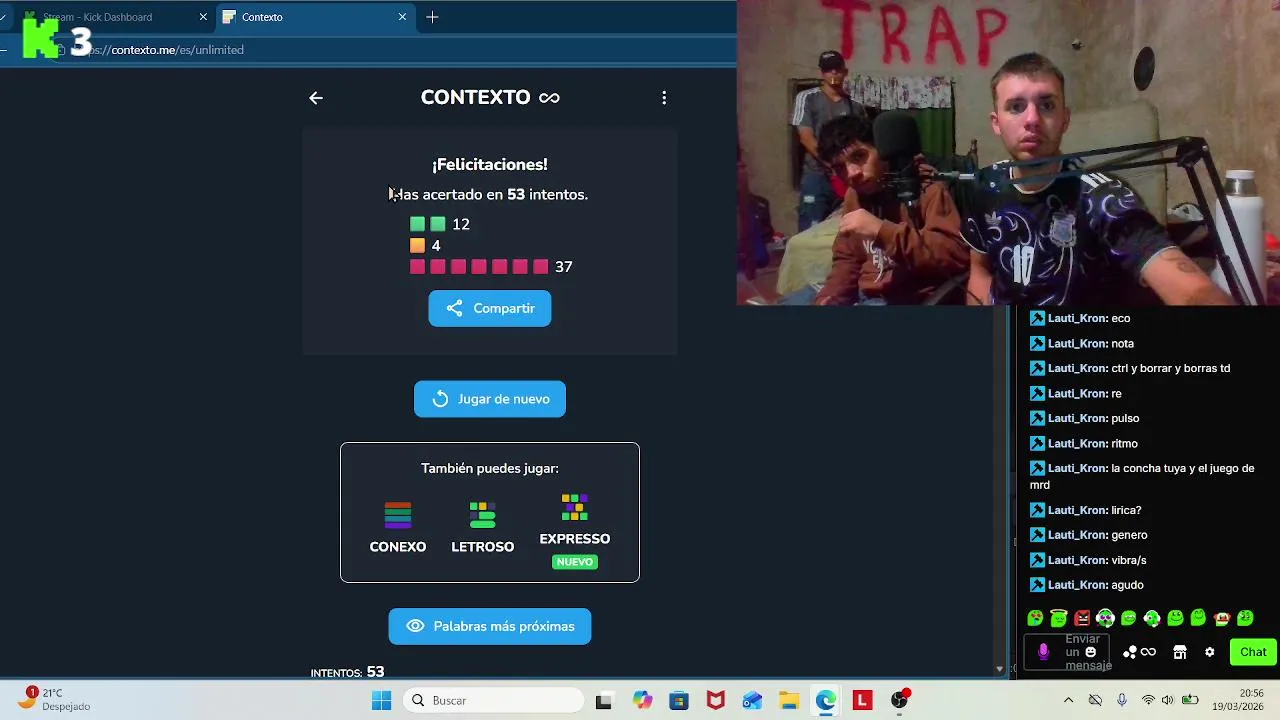Click the page scrollbar down arrow
This screenshot has height=720, width=1280.
pyautogui.click(x=1000, y=669)
